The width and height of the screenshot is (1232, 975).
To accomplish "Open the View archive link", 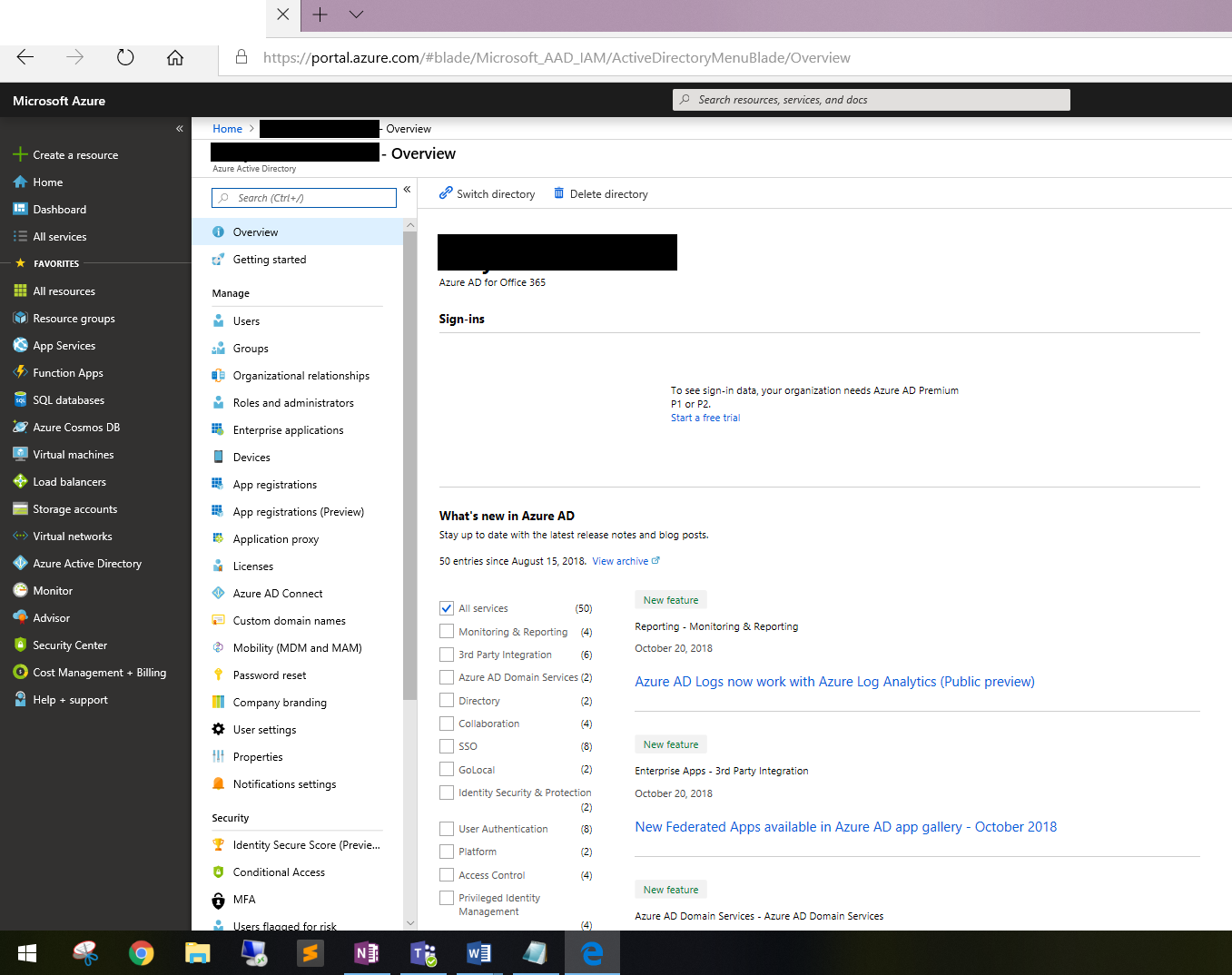I will coord(620,560).
